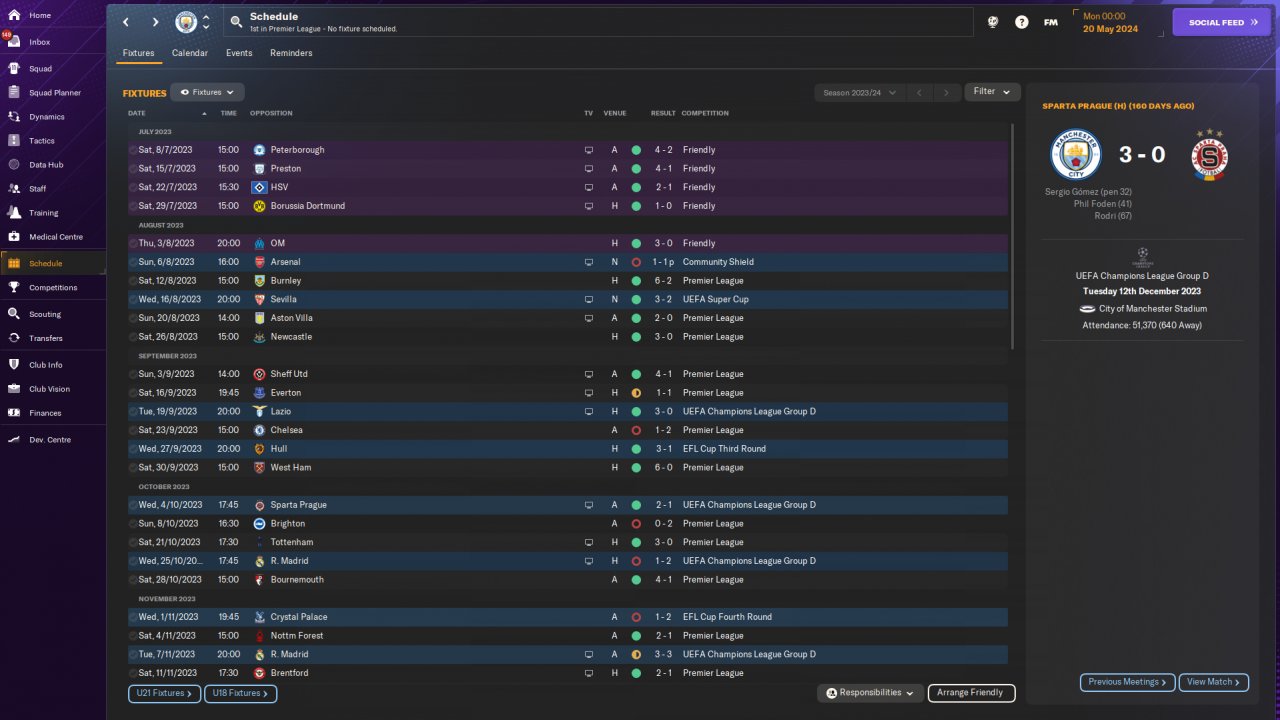Tick the reminder checkbox for Peterborough fixture

(133, 150)
